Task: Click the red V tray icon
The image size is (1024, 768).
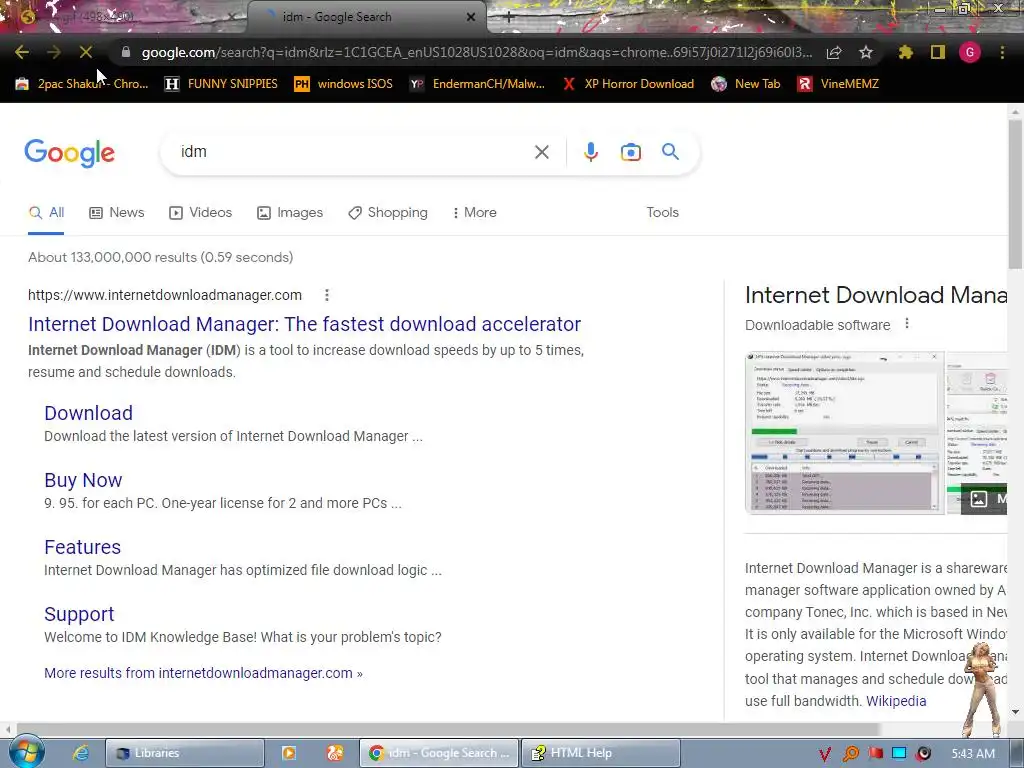Action: [x=824, y=754]
